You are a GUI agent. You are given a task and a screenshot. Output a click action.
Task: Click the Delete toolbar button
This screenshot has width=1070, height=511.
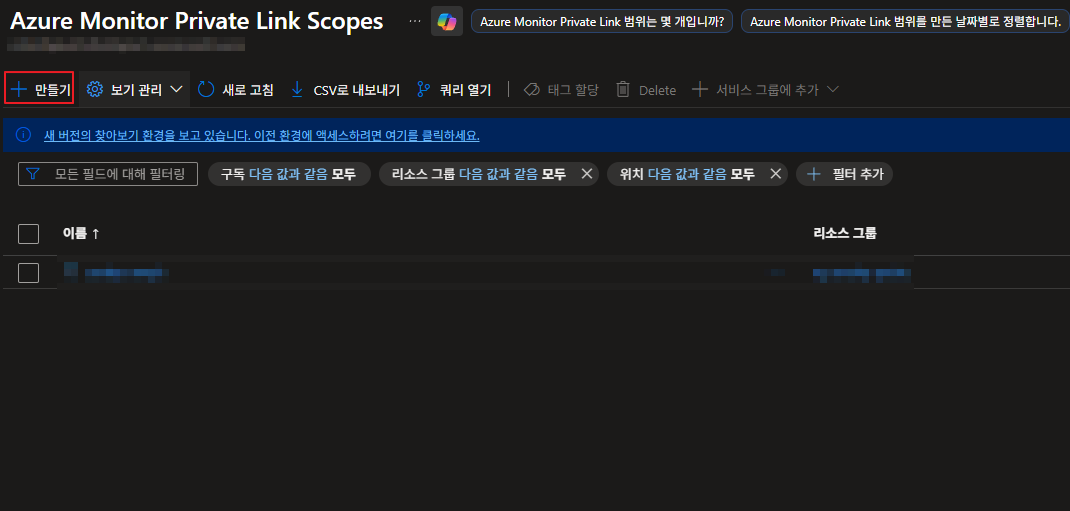coord(646,90)
